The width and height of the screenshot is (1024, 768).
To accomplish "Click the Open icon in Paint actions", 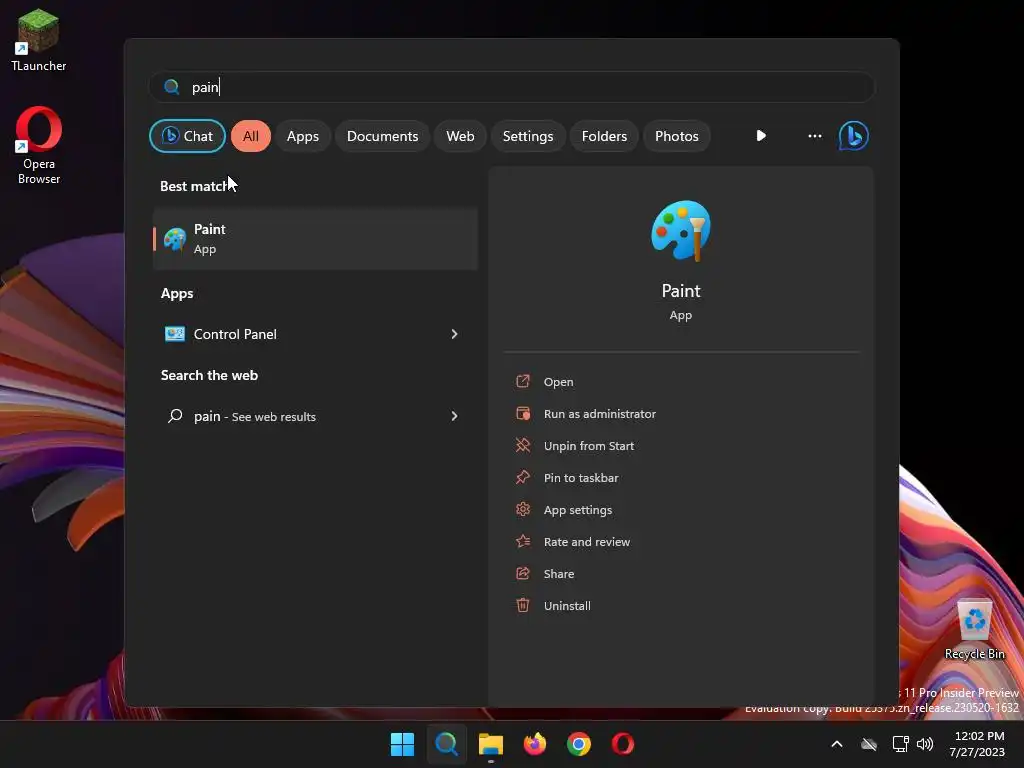I will [x=523, y=381].
